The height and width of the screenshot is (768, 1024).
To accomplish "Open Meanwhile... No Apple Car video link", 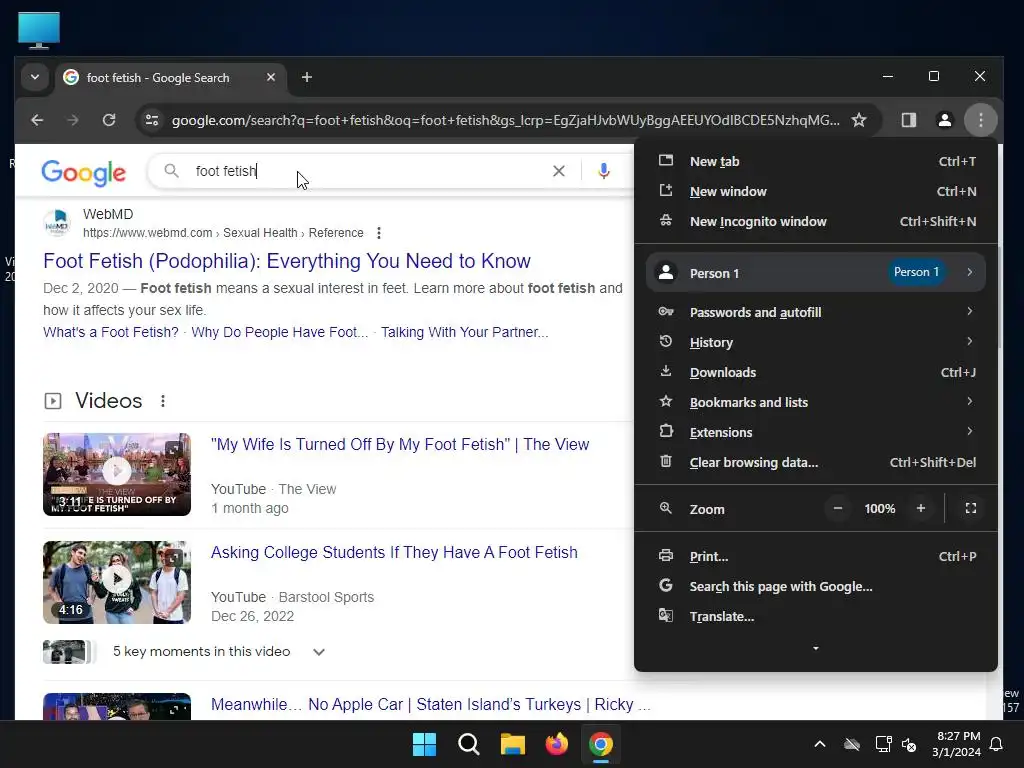I will 430,705.
